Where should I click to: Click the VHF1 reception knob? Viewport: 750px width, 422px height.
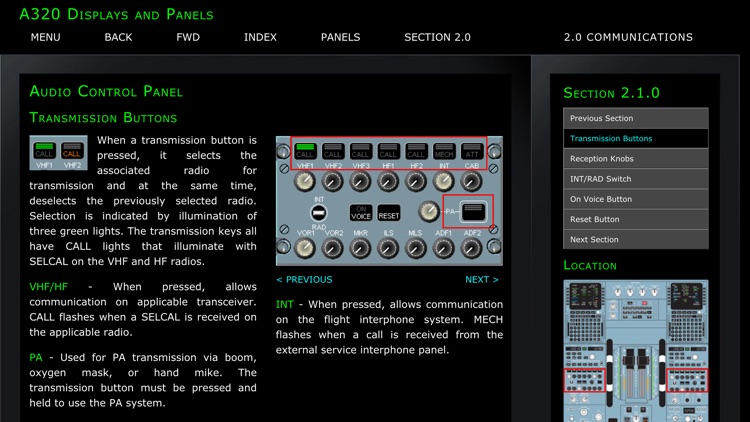(x=305, y=181)
